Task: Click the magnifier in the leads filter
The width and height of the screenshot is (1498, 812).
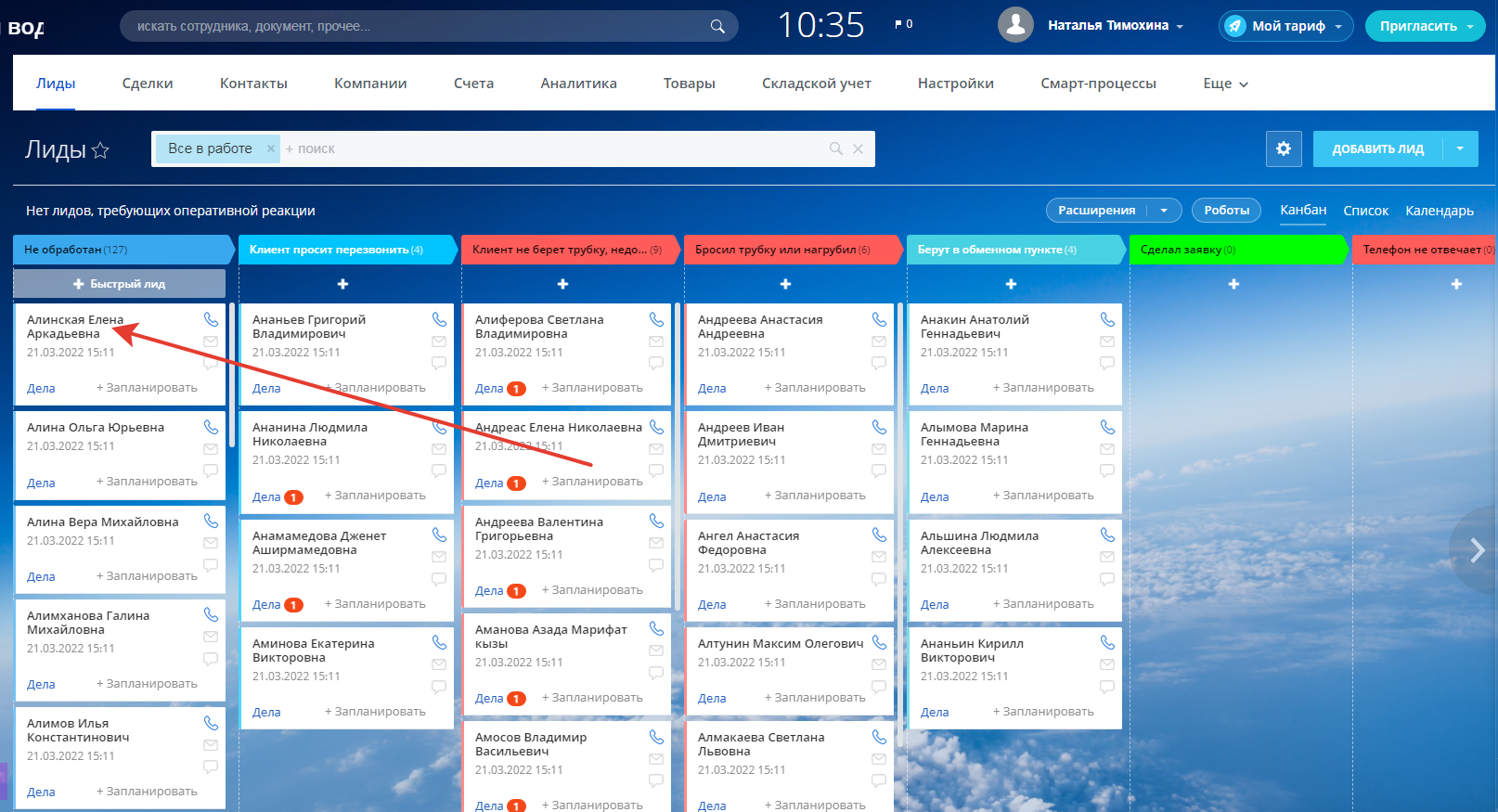Action: point(836,148)
